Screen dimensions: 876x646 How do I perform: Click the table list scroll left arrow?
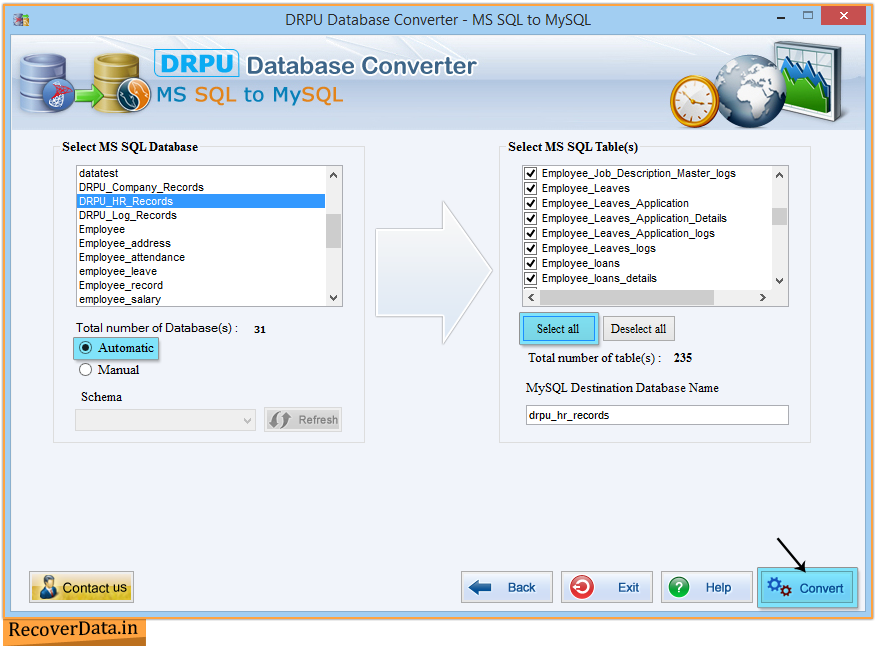click(x=531, y=297)
